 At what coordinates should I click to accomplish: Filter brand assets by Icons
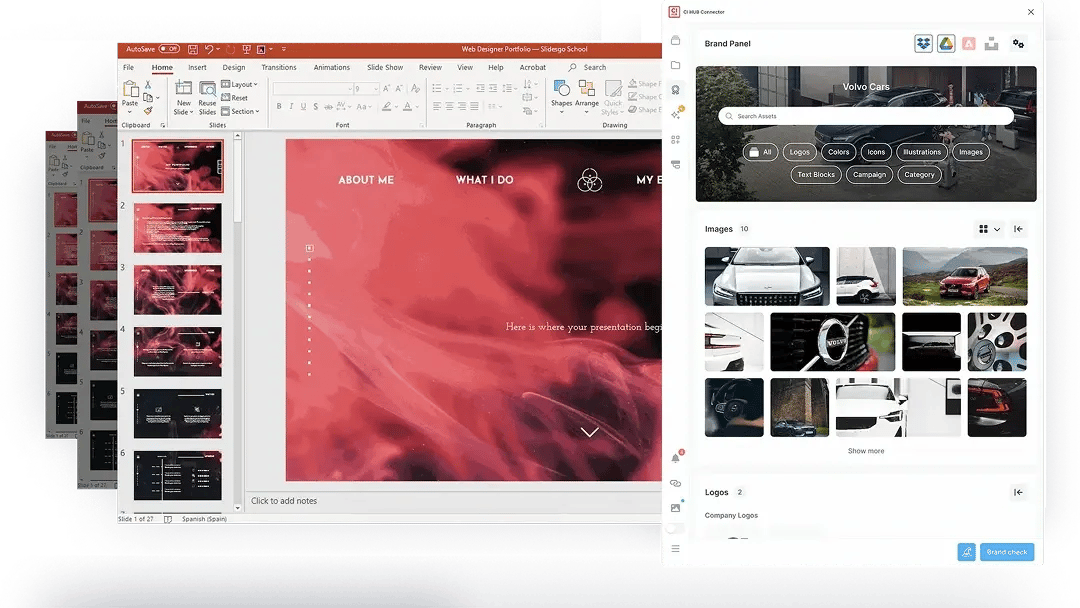point(876,152)
